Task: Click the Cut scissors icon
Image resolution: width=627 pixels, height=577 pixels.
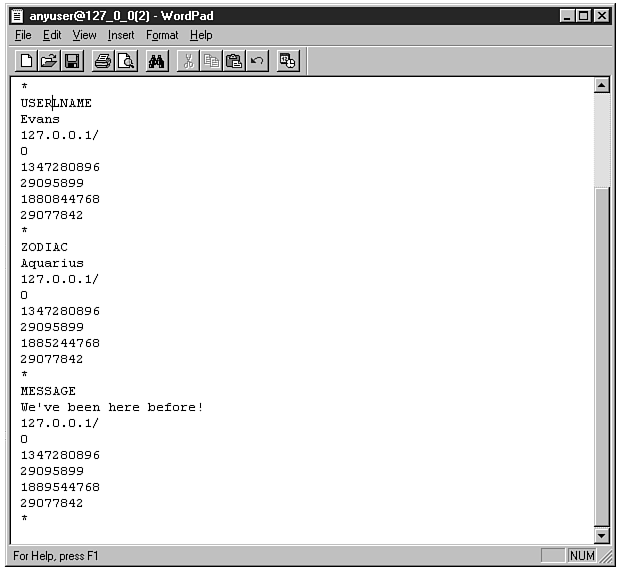Action: pos(188,62)
